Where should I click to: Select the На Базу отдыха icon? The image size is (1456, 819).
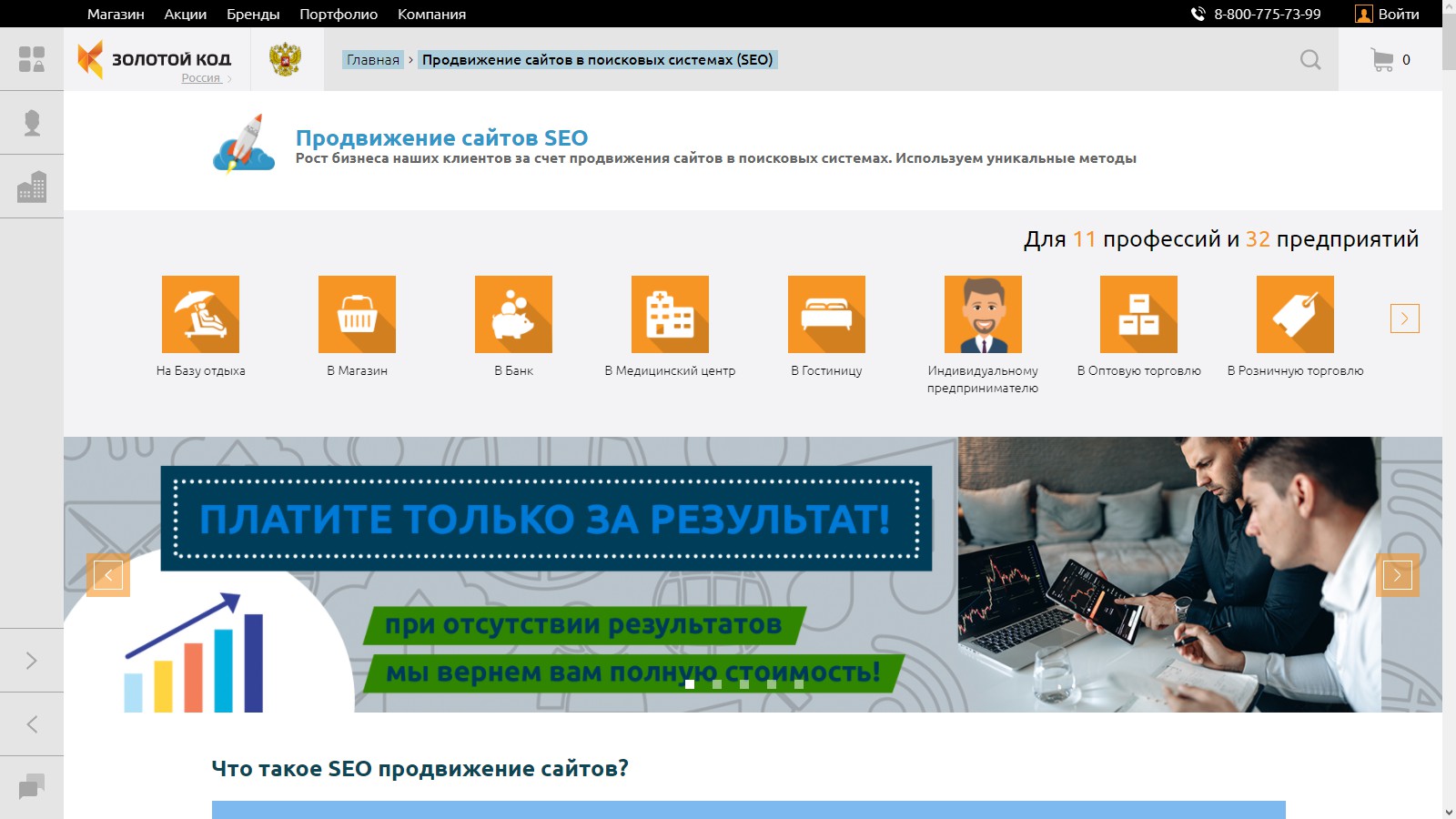pos(200,314)
